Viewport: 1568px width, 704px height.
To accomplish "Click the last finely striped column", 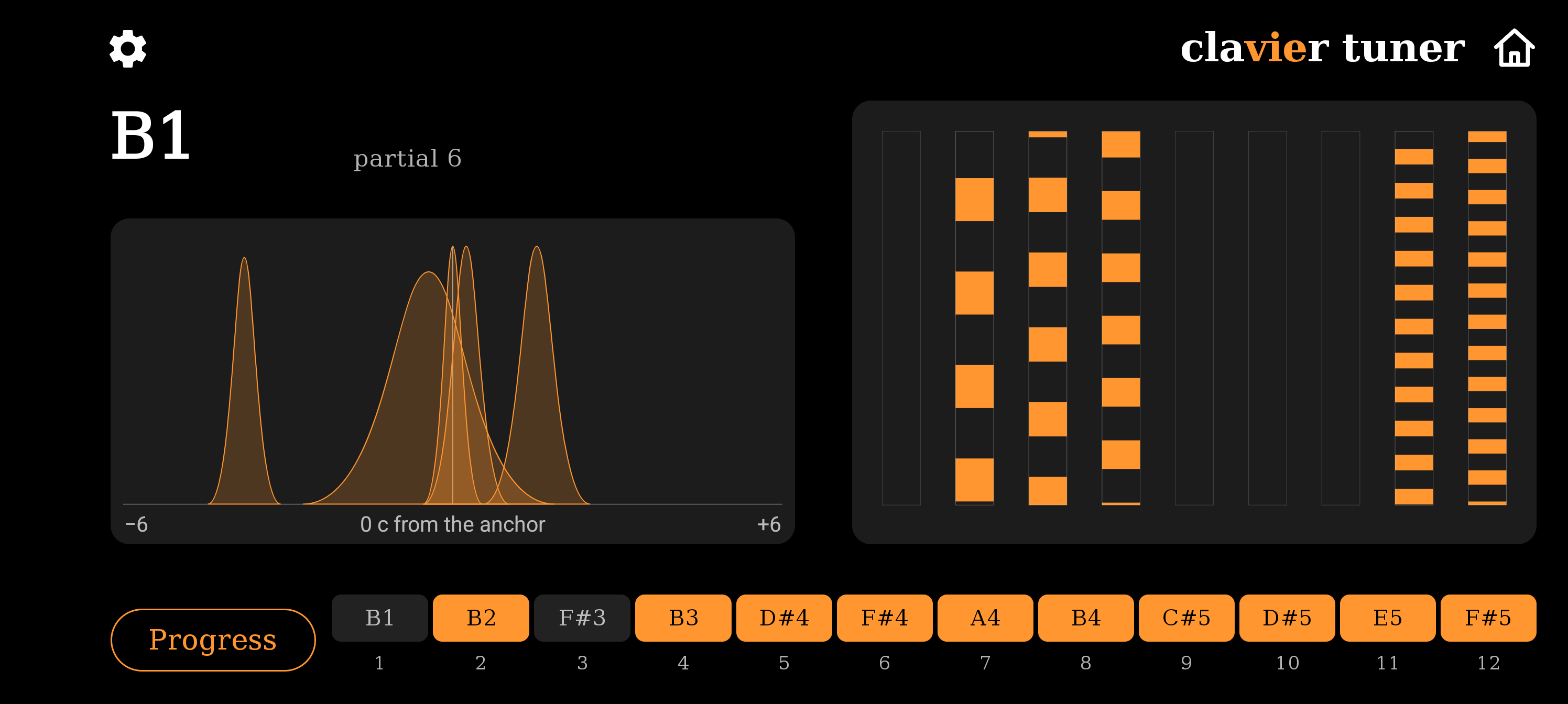I will tap(1487, 317).
